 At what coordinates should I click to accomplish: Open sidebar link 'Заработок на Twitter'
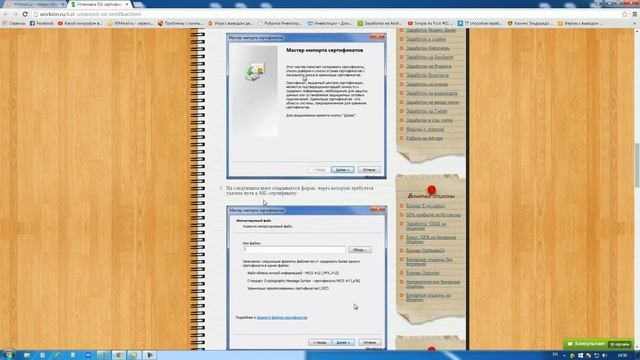point(427,111)
